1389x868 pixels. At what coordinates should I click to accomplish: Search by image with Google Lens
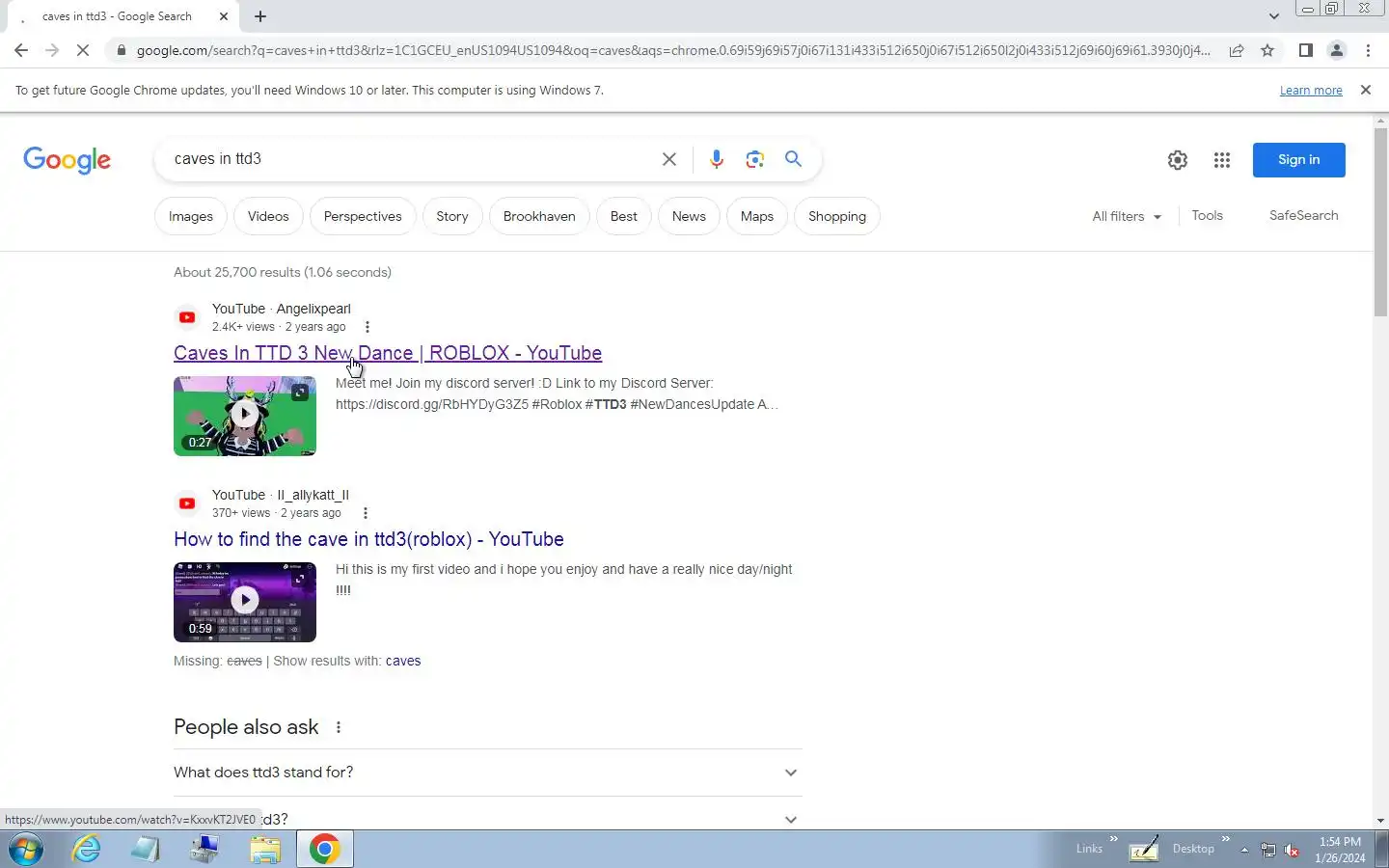[x=754, y=159]
